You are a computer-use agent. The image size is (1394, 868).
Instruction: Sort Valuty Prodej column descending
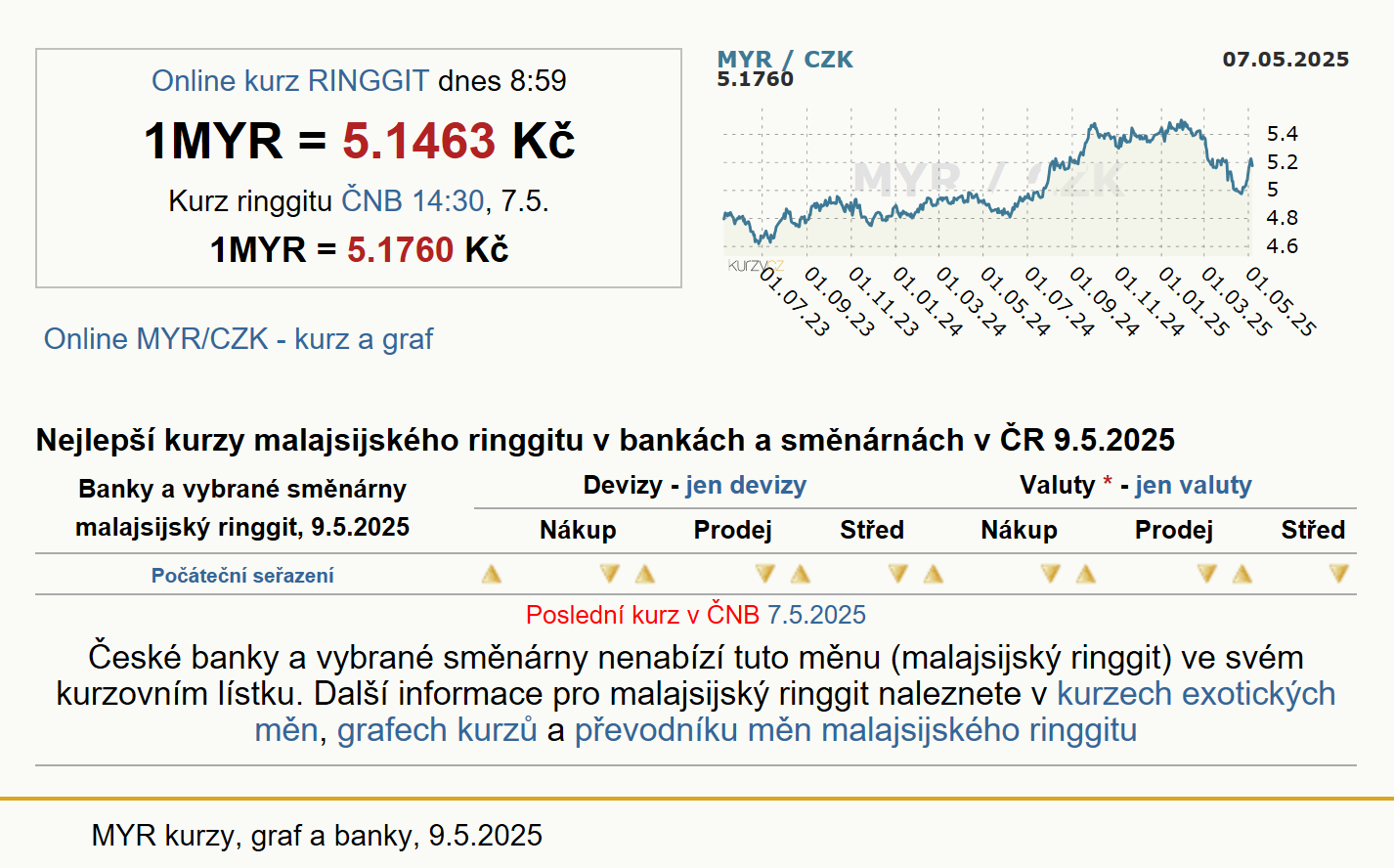pos(1206,574)
